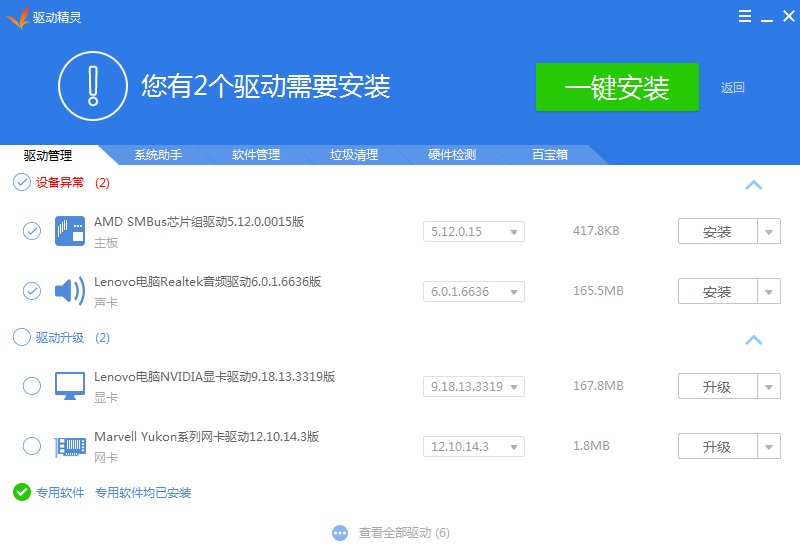This screenshot has width=800, height=560.
Task: Click the 417.8KB size value
Action: [x=596, y=231]
